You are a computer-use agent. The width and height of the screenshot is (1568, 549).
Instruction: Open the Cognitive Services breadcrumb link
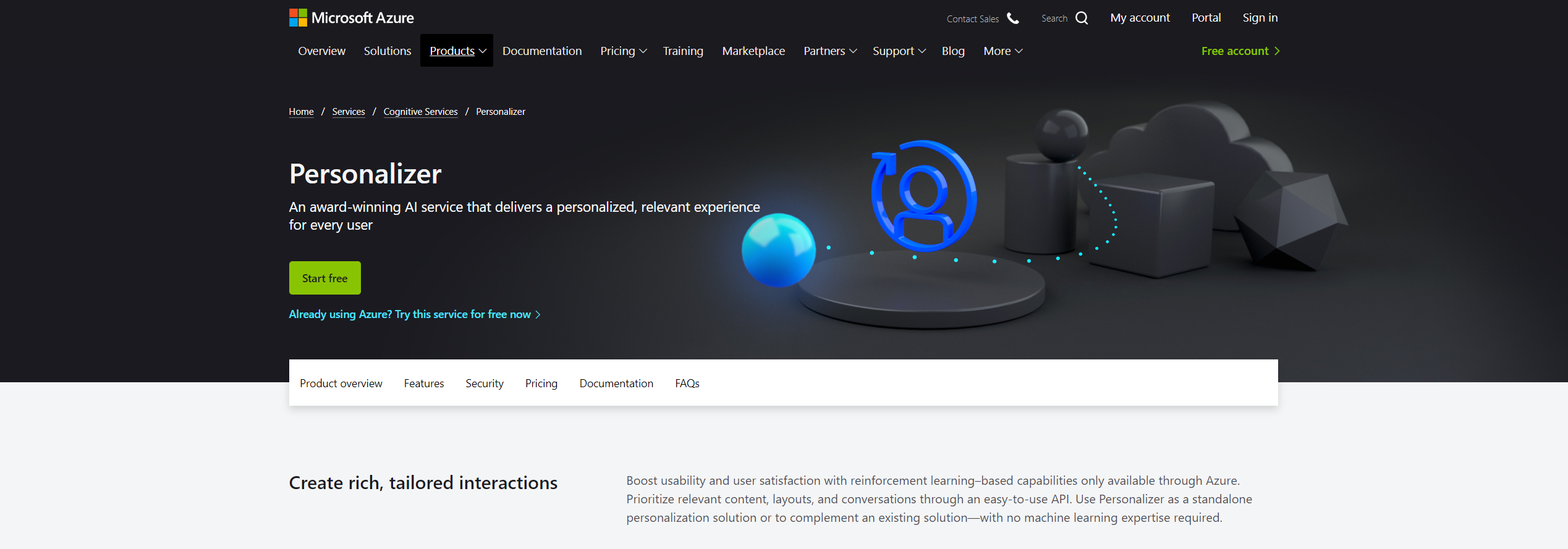[420, 112]
